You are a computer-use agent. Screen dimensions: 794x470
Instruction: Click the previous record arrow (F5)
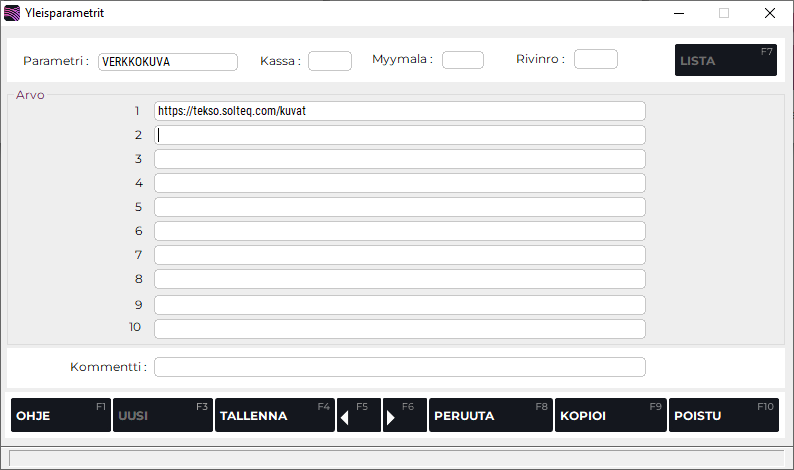359,415
